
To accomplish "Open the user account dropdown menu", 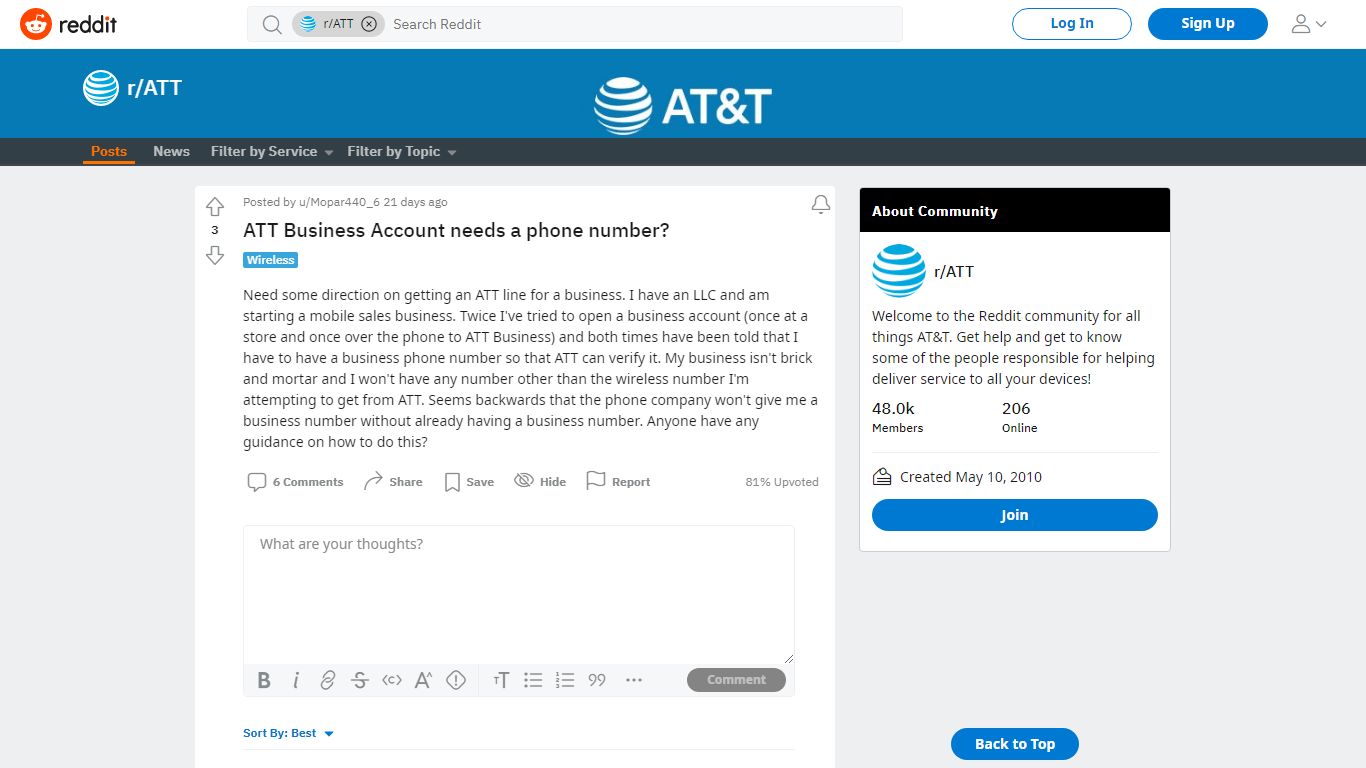I will [1309, 24].
